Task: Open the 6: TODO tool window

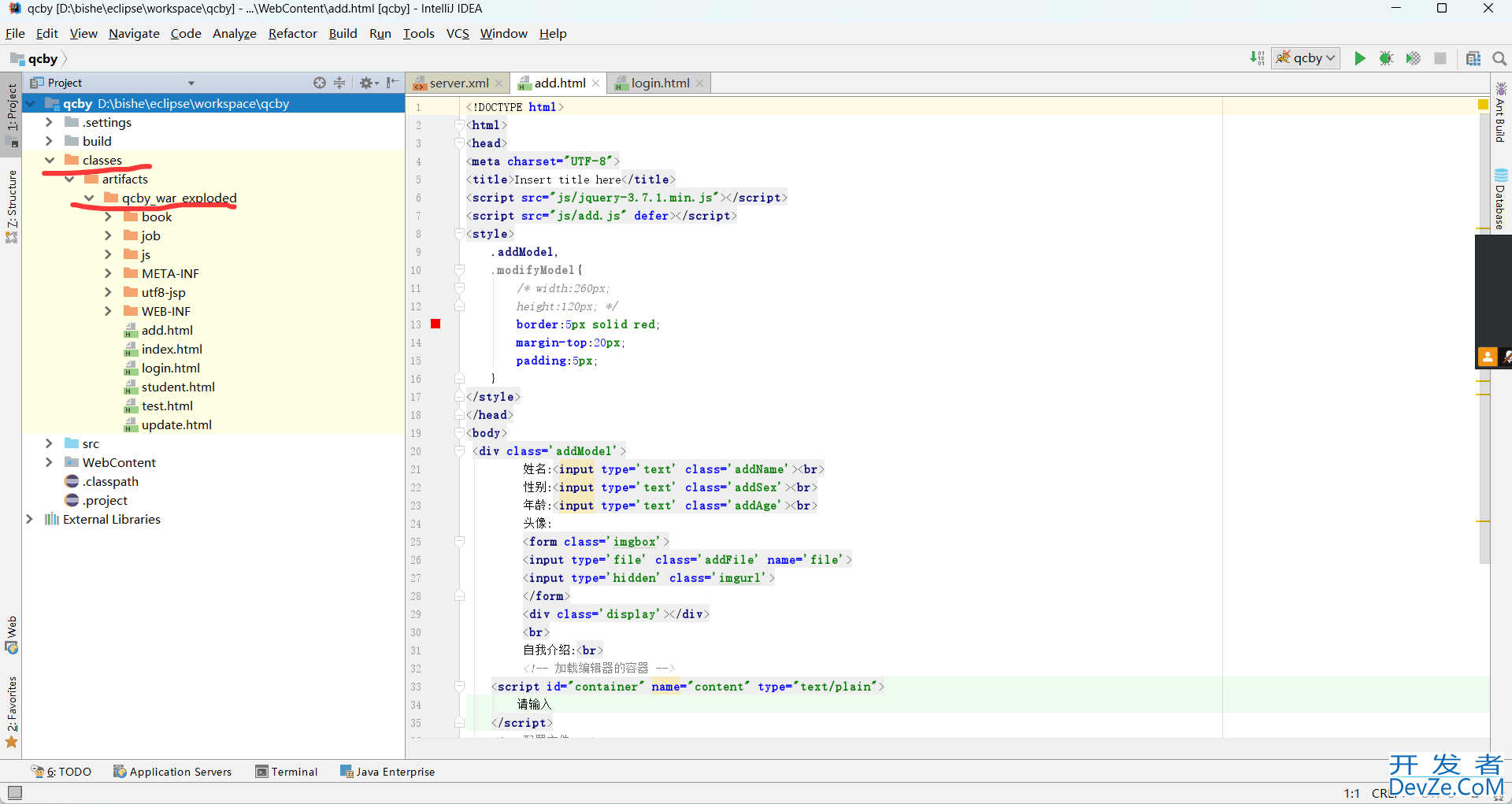Action: pyautogui.click(x=61, y=772)
